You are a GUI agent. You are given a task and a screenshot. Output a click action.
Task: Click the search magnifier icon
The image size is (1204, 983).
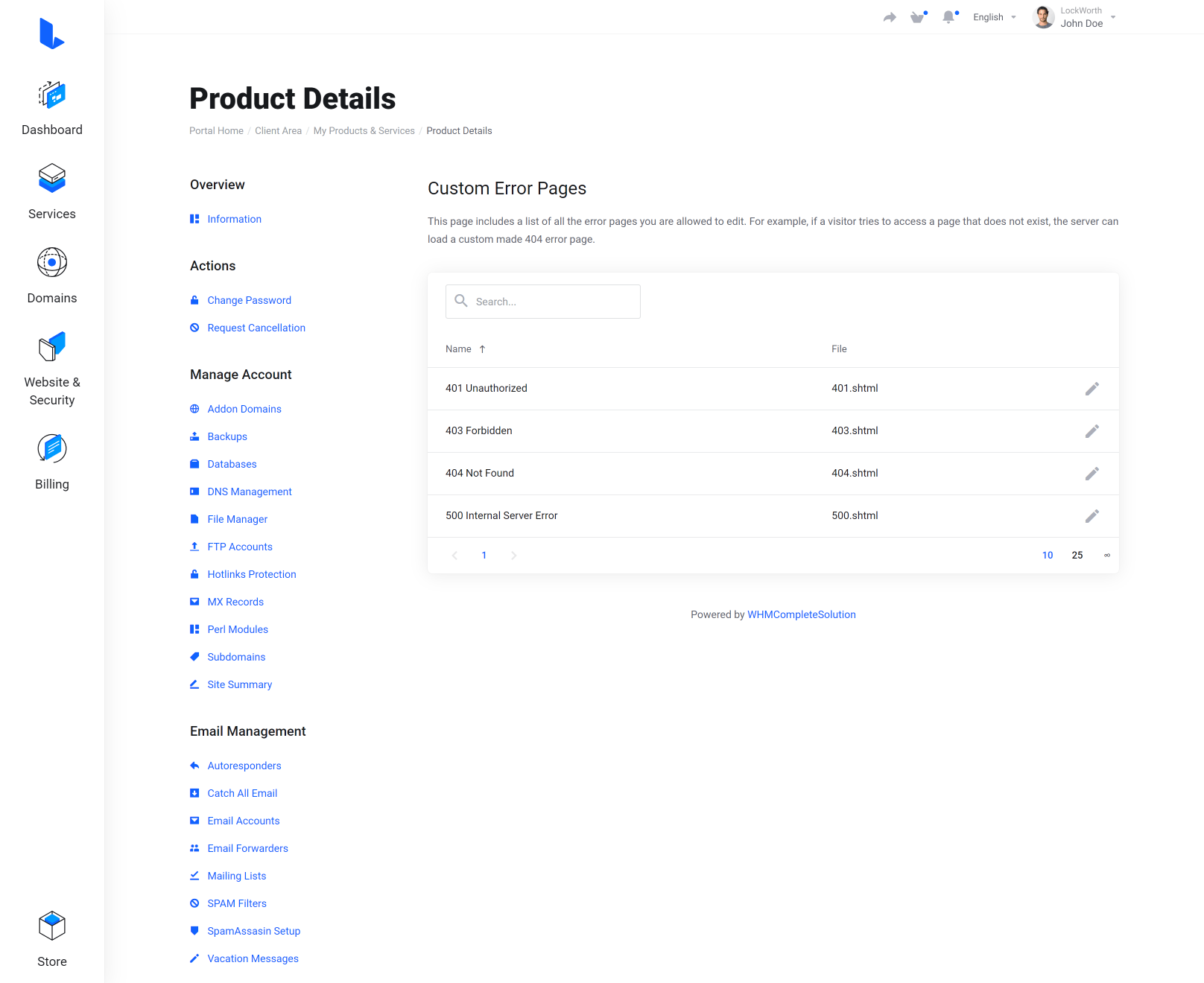tap(461, 301)
